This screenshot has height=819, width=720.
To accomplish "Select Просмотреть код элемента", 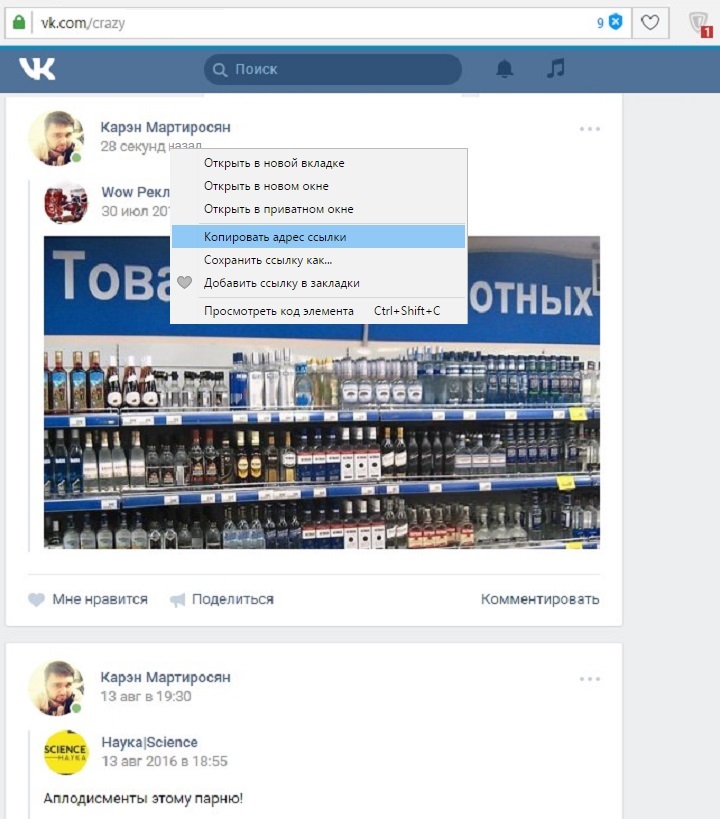I will [x=279, y=311].
